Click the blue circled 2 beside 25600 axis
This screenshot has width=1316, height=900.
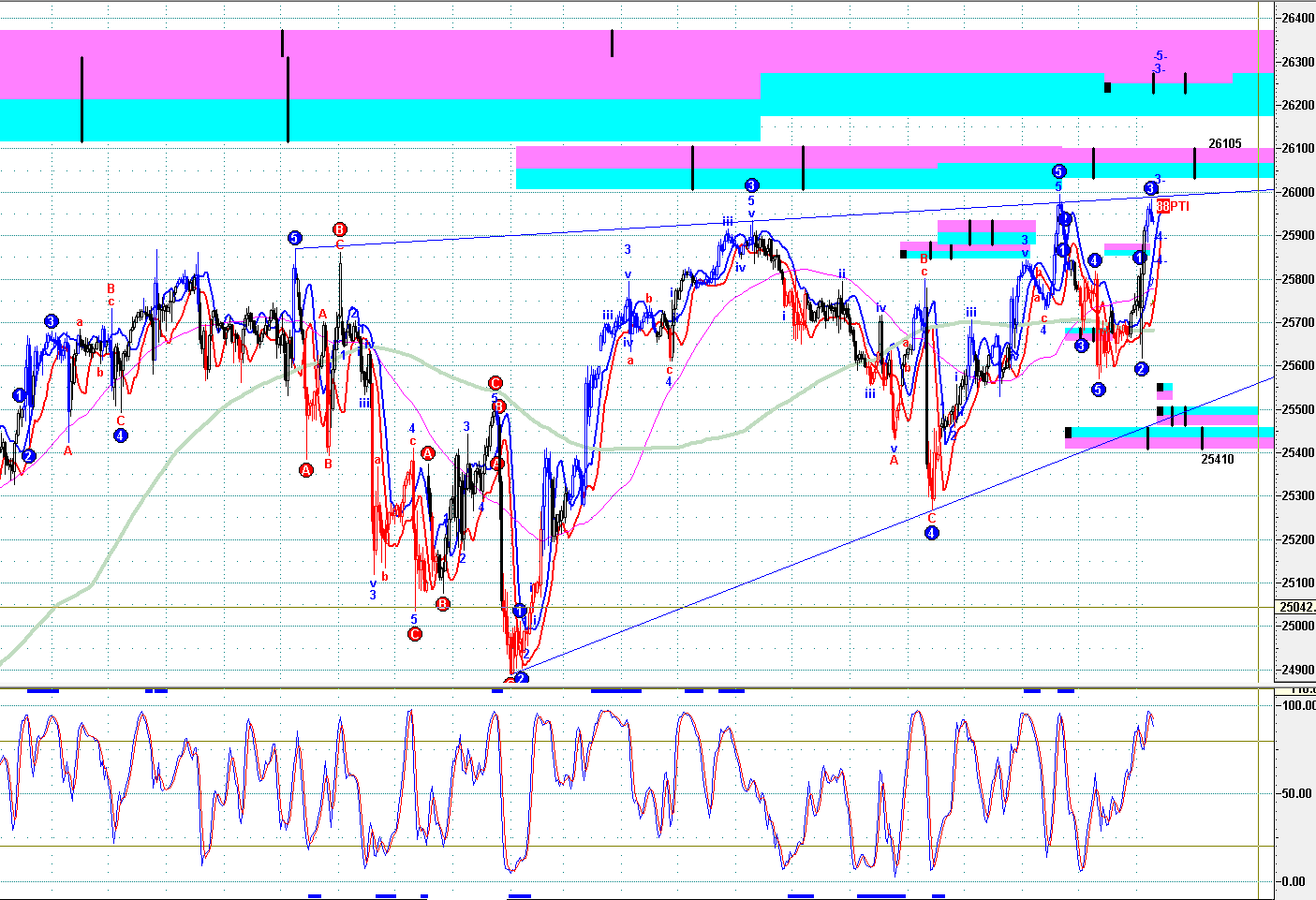[x=1141, y=369]
